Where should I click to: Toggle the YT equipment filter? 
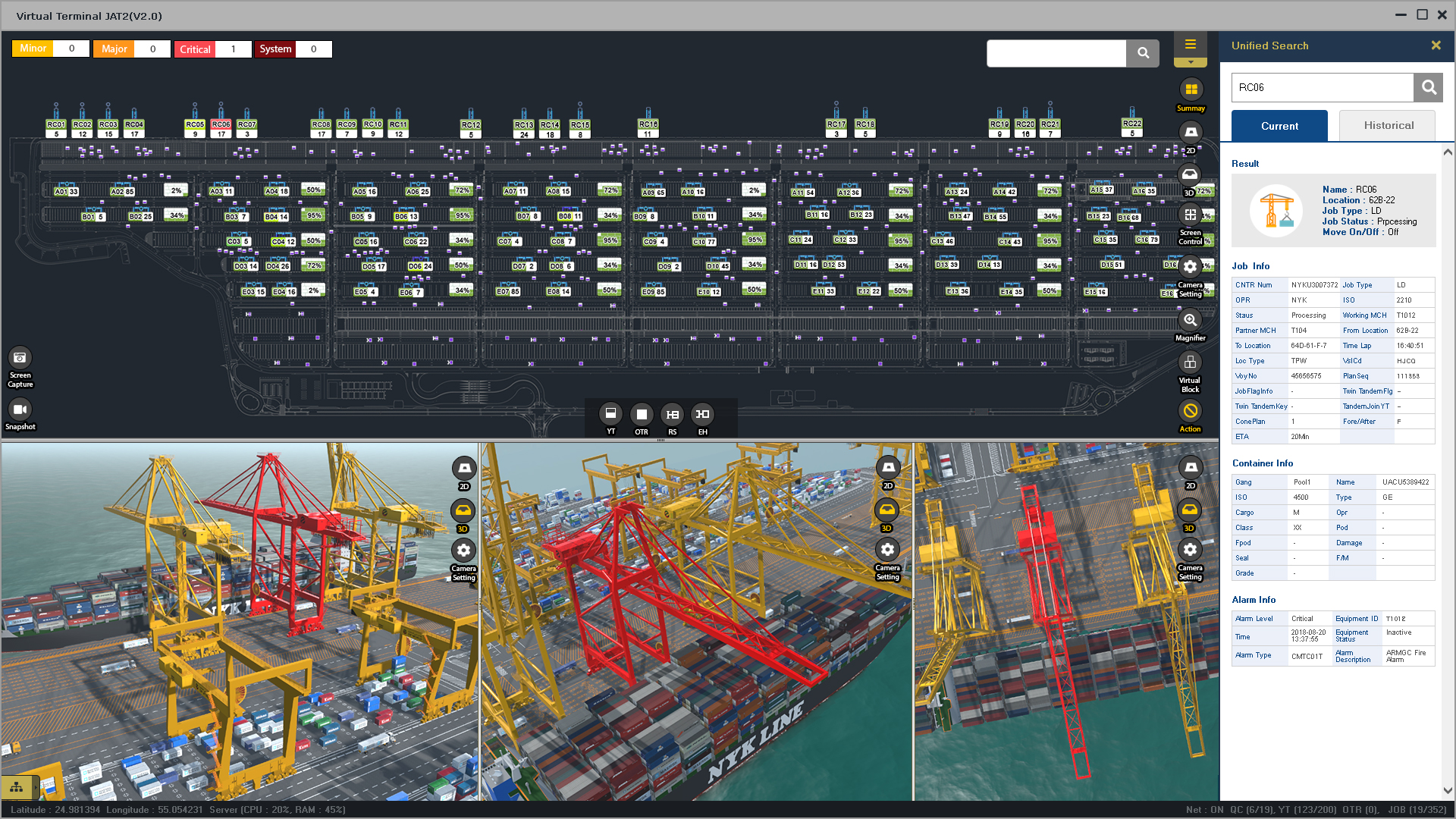coord(610,414)
